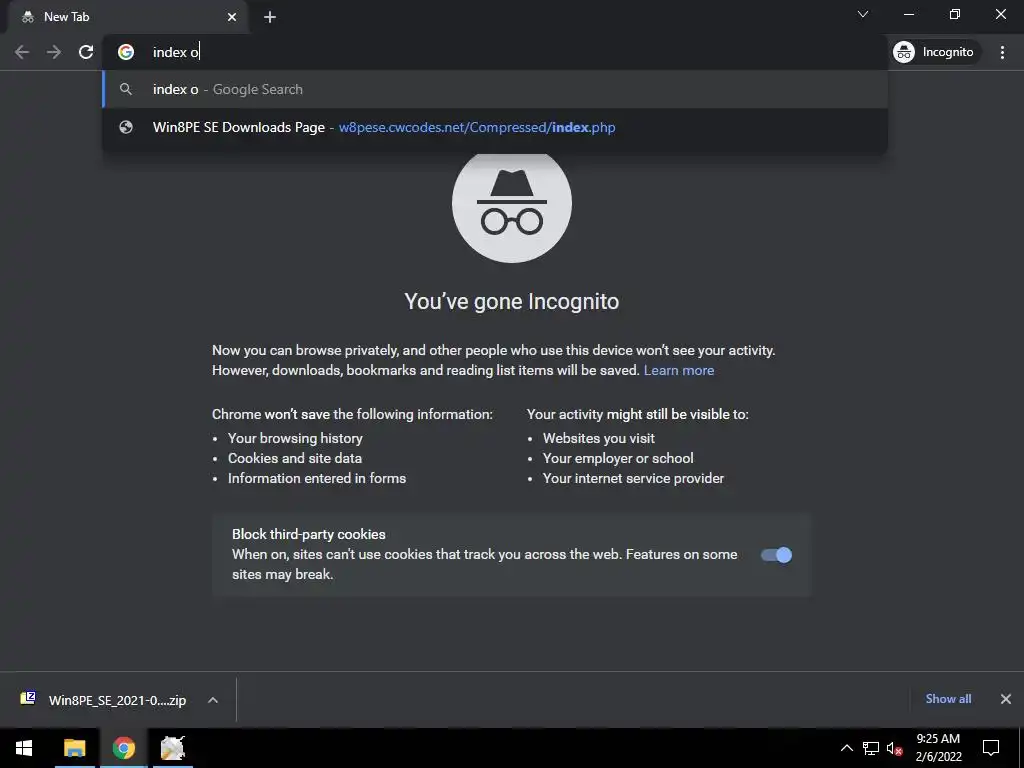Expand the download item options chevron
The image size is (1024, 768).
pos(212,700)
